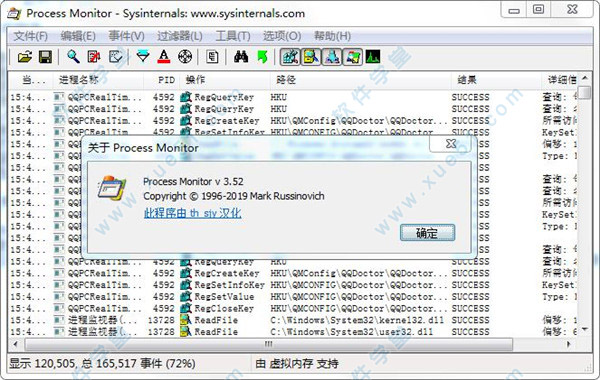The image size is (600, 380).
Task: Click the ReadFile icon in user32.dll row
Action: [186, 332]
